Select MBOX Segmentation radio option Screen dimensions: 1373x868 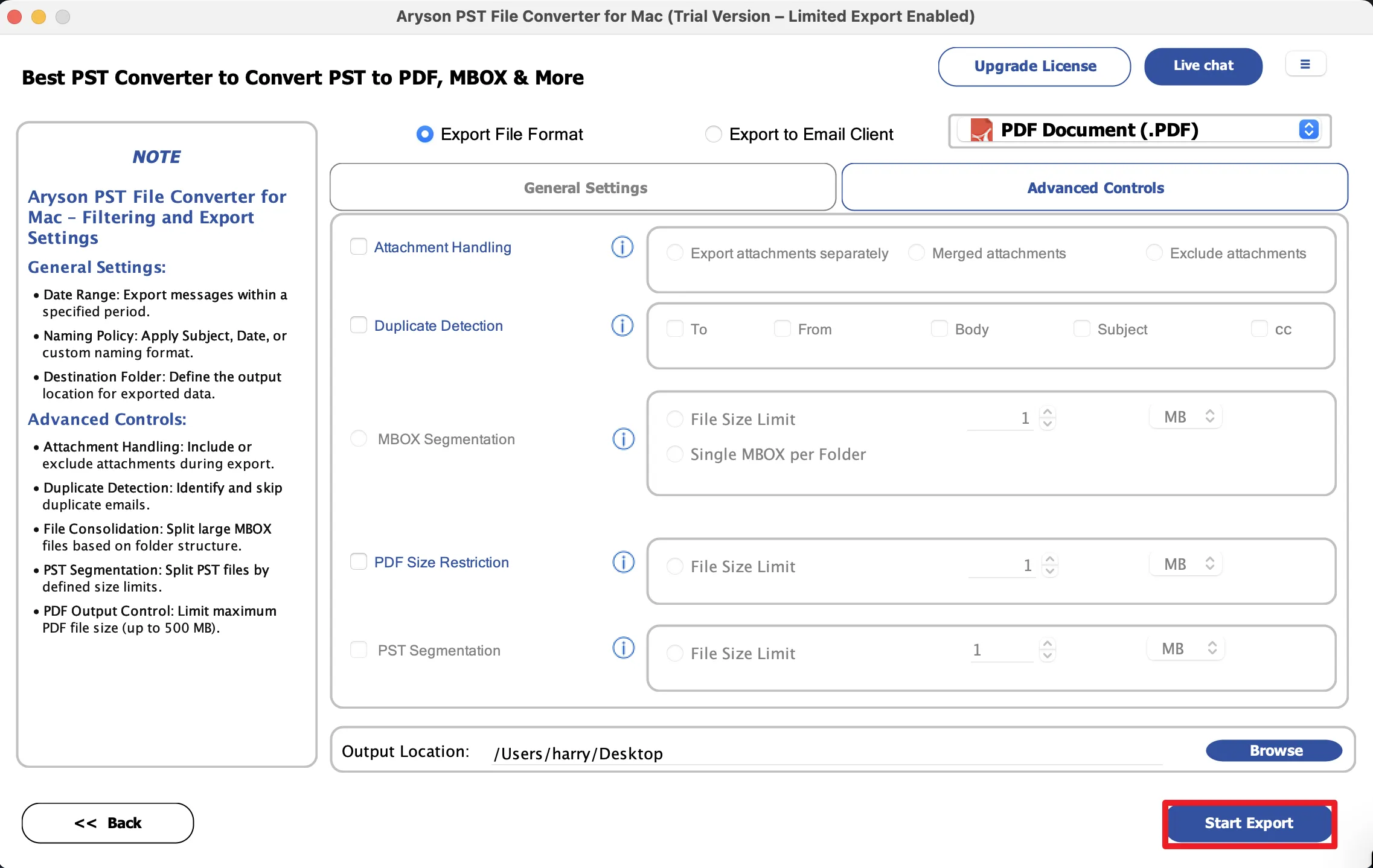click(359, 438)
